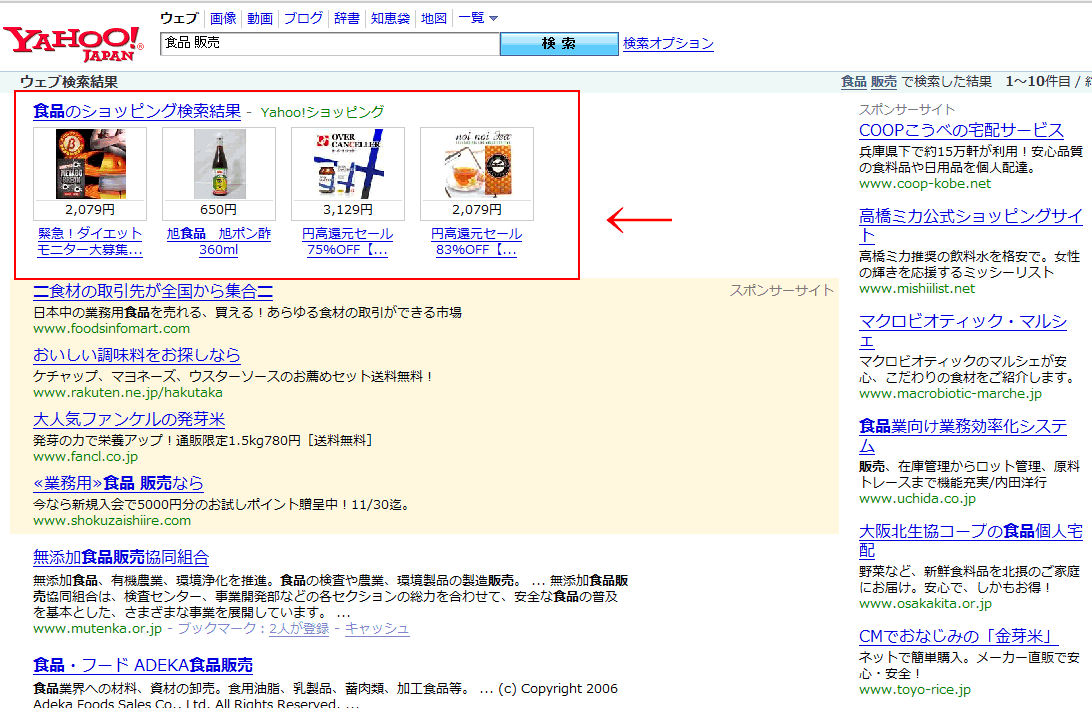Open おいしい調味料をお探しなら ad link
Image resolution: width=1092 pixels, height=708 pixels.
click(x=136, y=355)
